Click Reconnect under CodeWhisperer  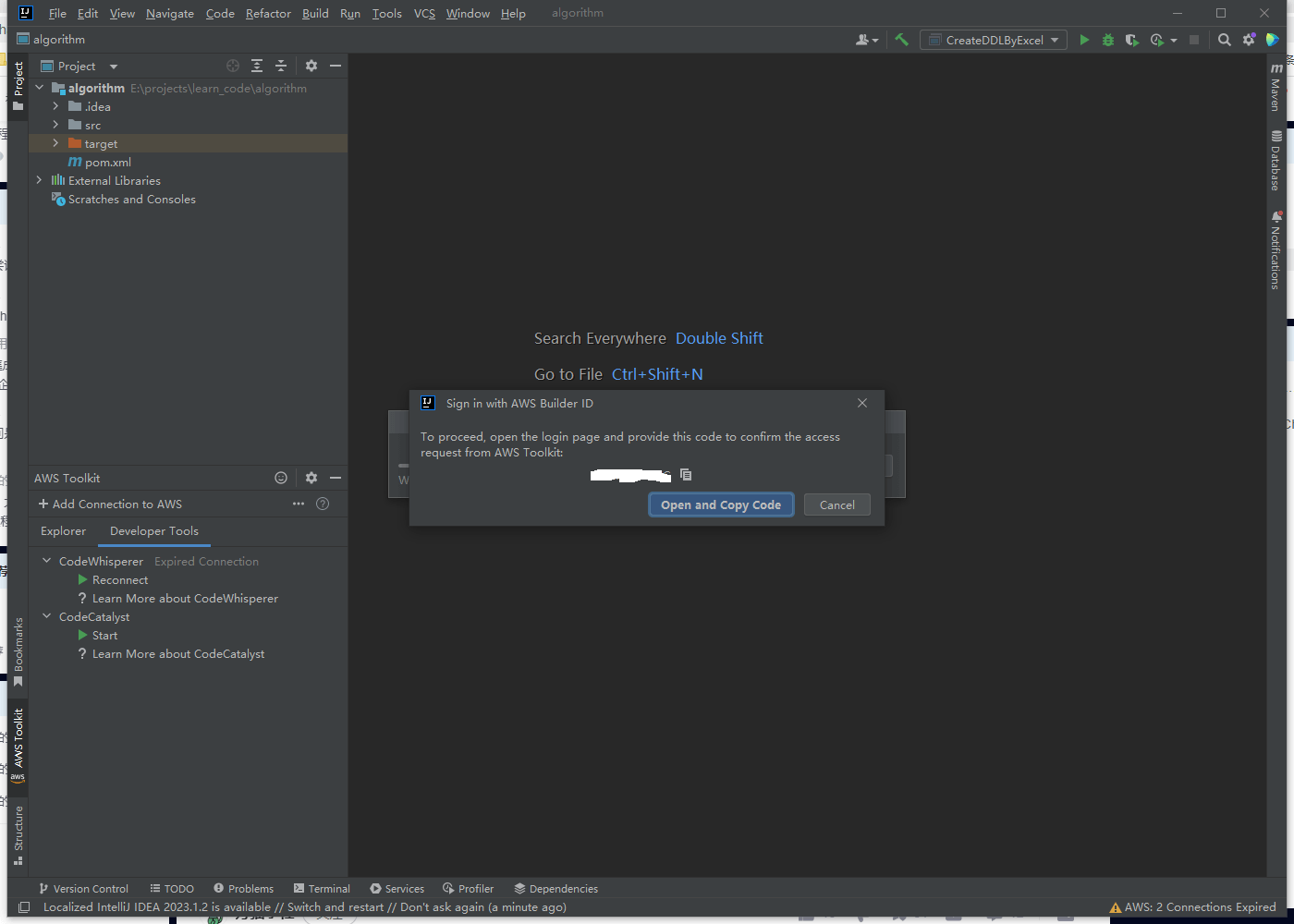click(120, 579)
